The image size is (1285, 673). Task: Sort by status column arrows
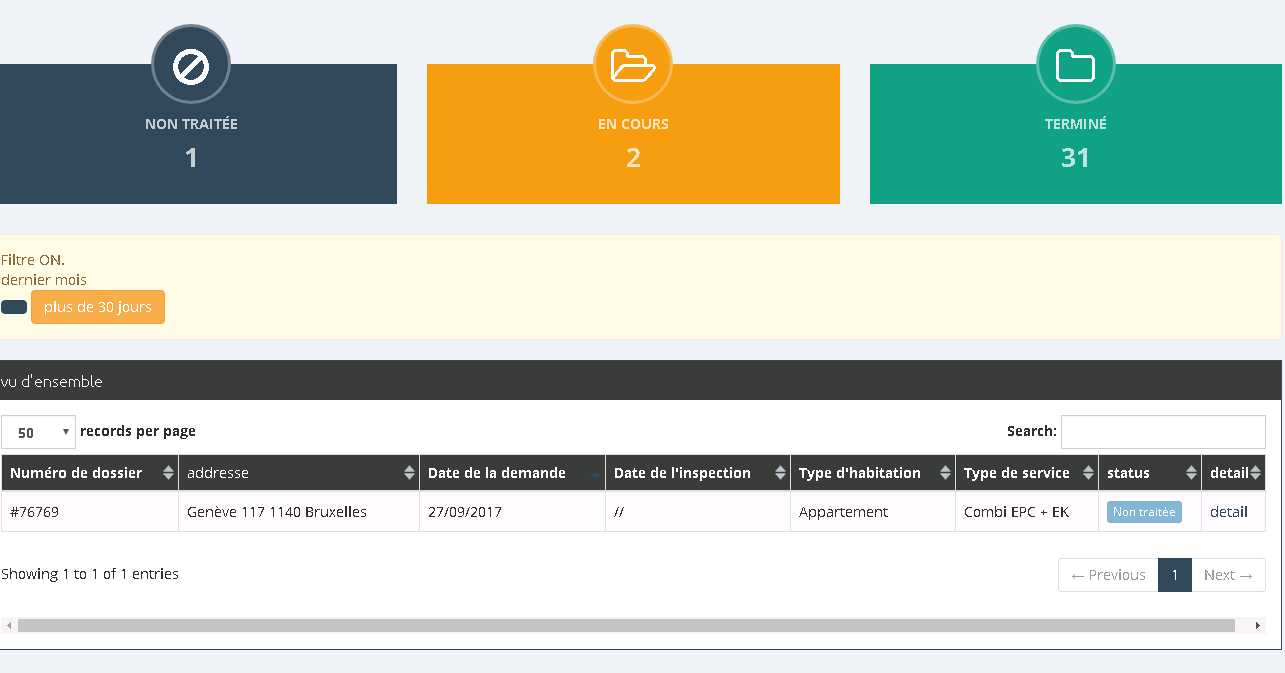click(1191, 473)
